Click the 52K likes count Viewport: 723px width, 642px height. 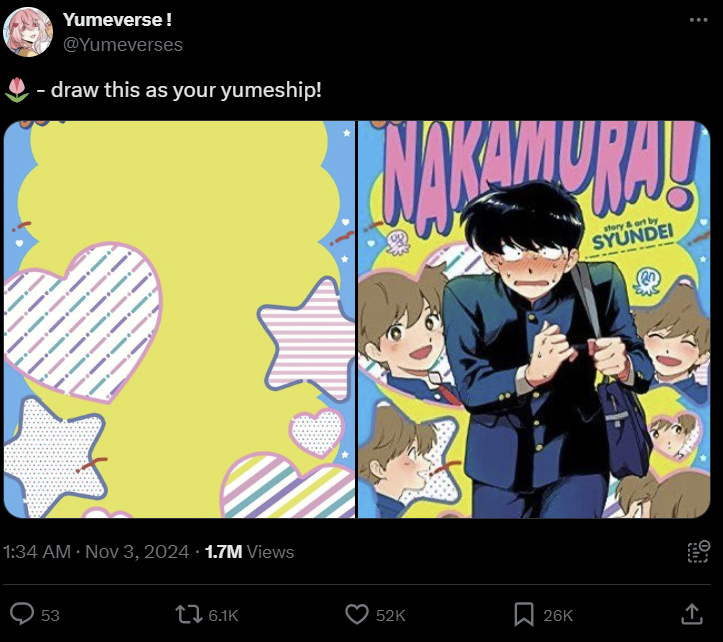click(389, 615)
